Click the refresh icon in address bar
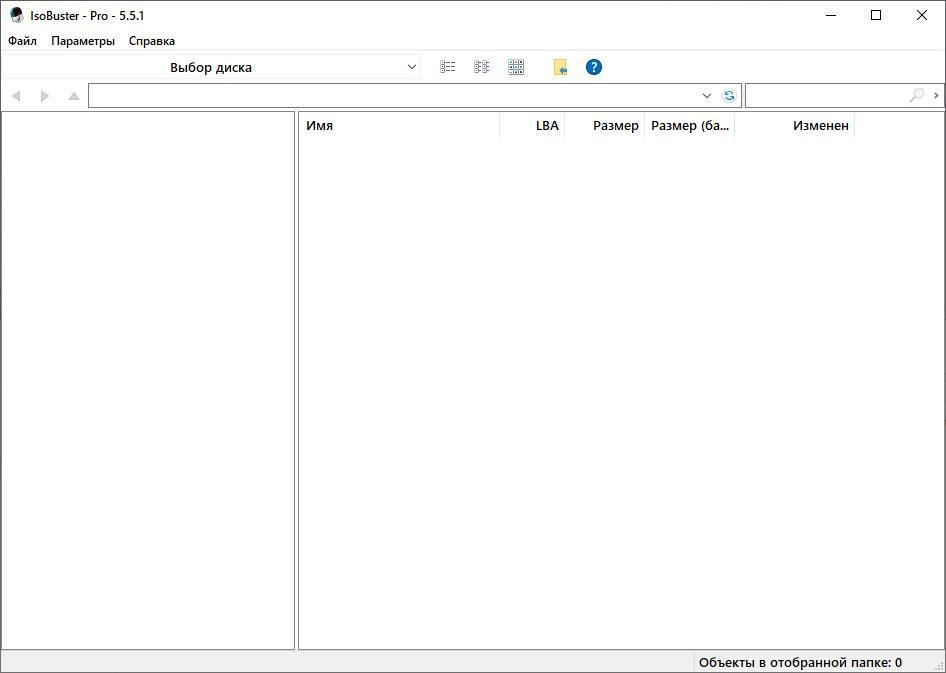Screen dimensions: 946x673 pos(729,96)
